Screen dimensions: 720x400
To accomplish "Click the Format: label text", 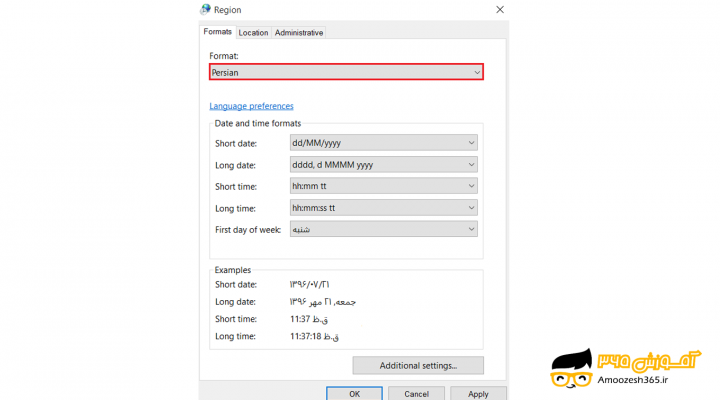I will click(224, 56).
